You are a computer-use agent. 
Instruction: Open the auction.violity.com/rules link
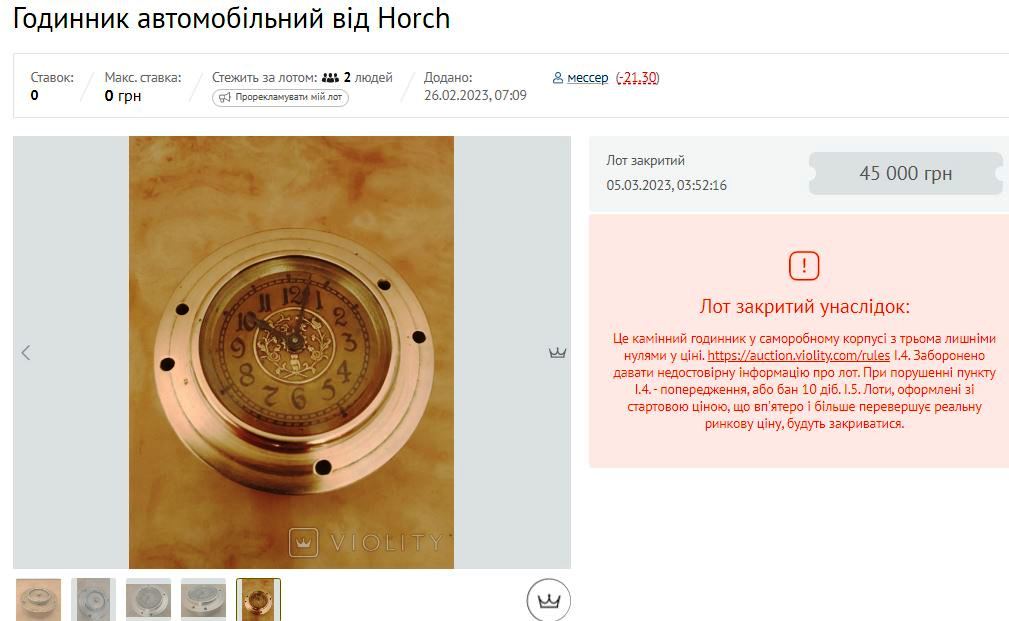coord(799,355)
